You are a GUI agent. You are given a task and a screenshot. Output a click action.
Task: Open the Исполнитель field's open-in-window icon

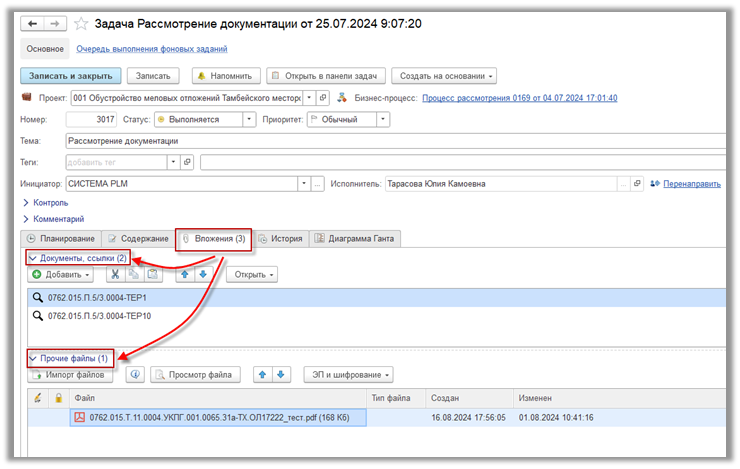coord(637,184)
